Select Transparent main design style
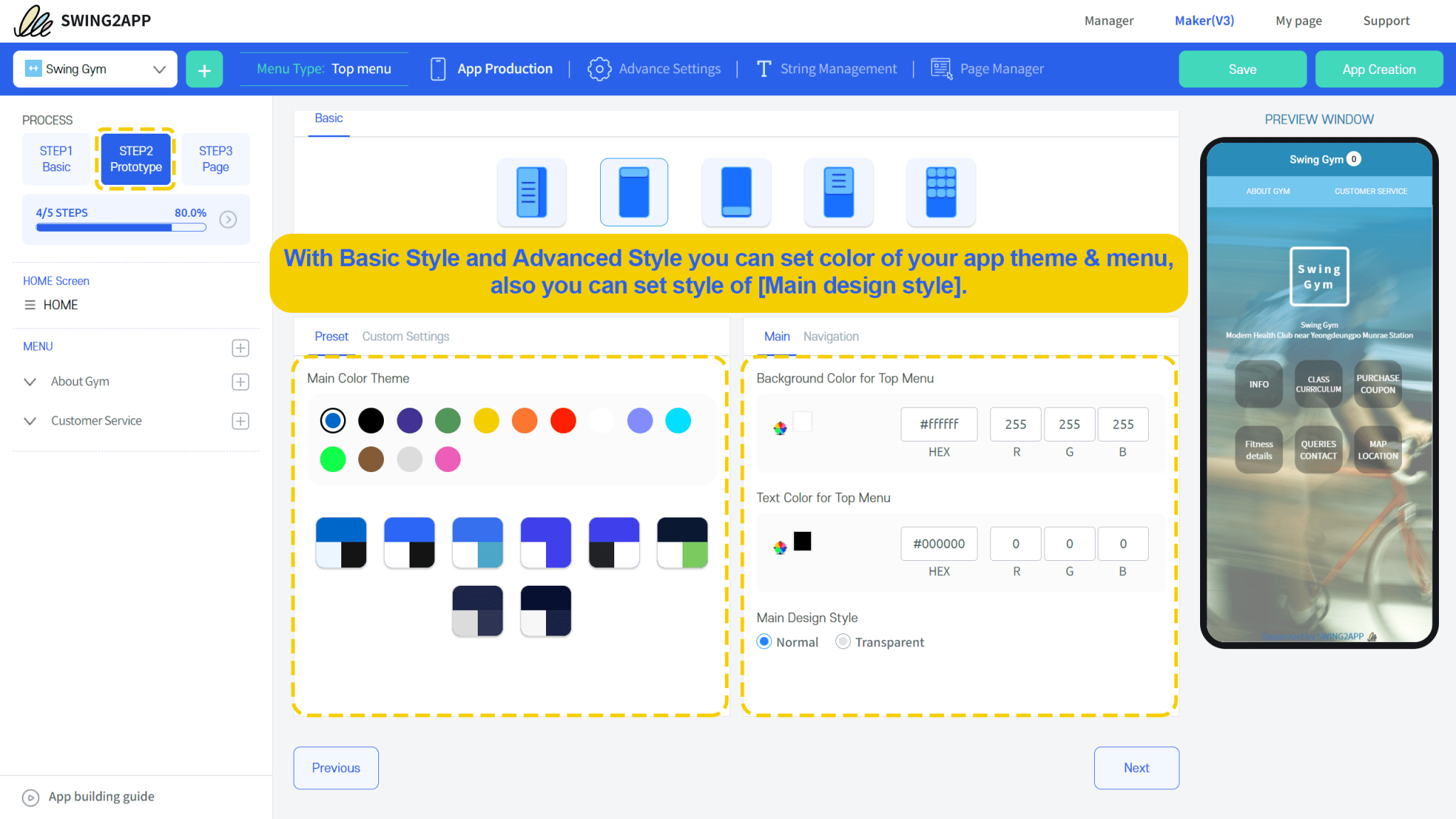The image size is (1456, 819). (x=843, y=641)
